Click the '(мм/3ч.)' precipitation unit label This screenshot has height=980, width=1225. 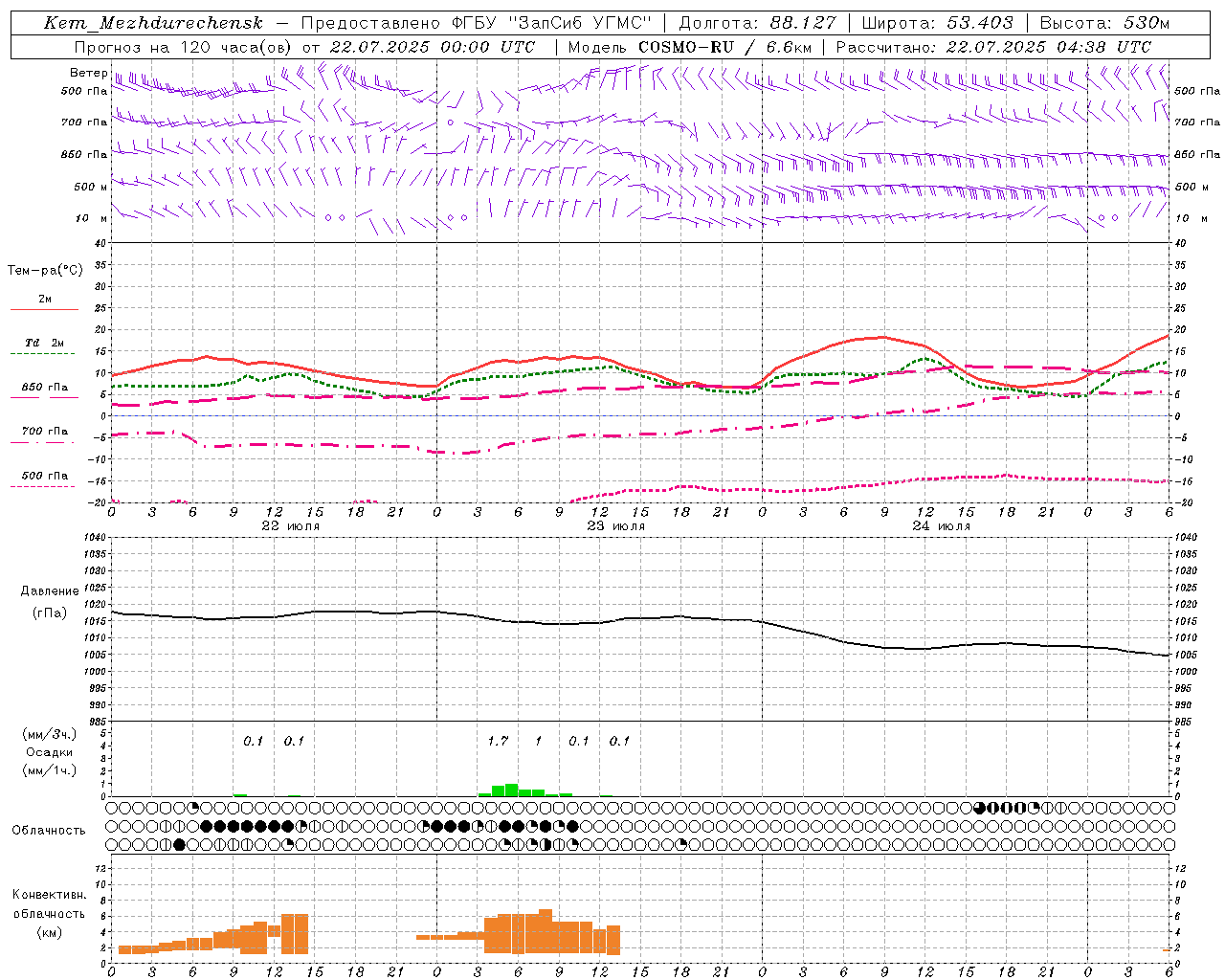click(x=50, y=734)
